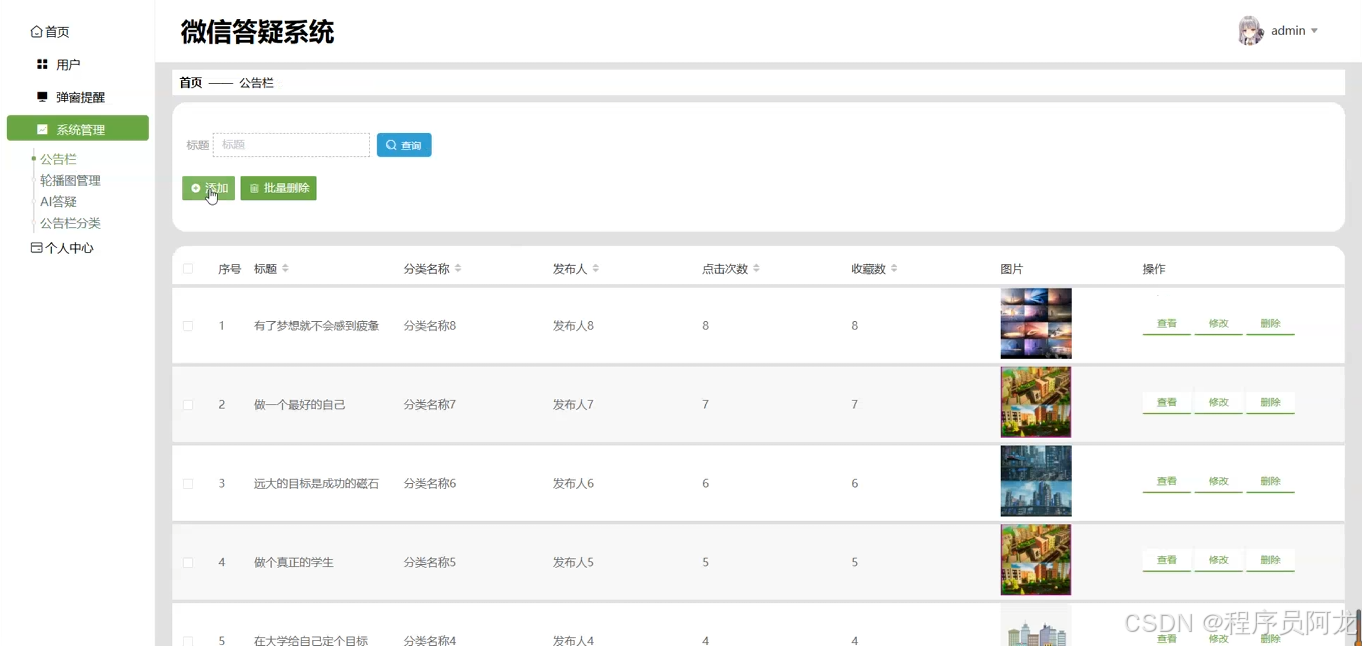Sort by 发布人 column arrows
The image size is (1362, 646).
coord(596,269)
